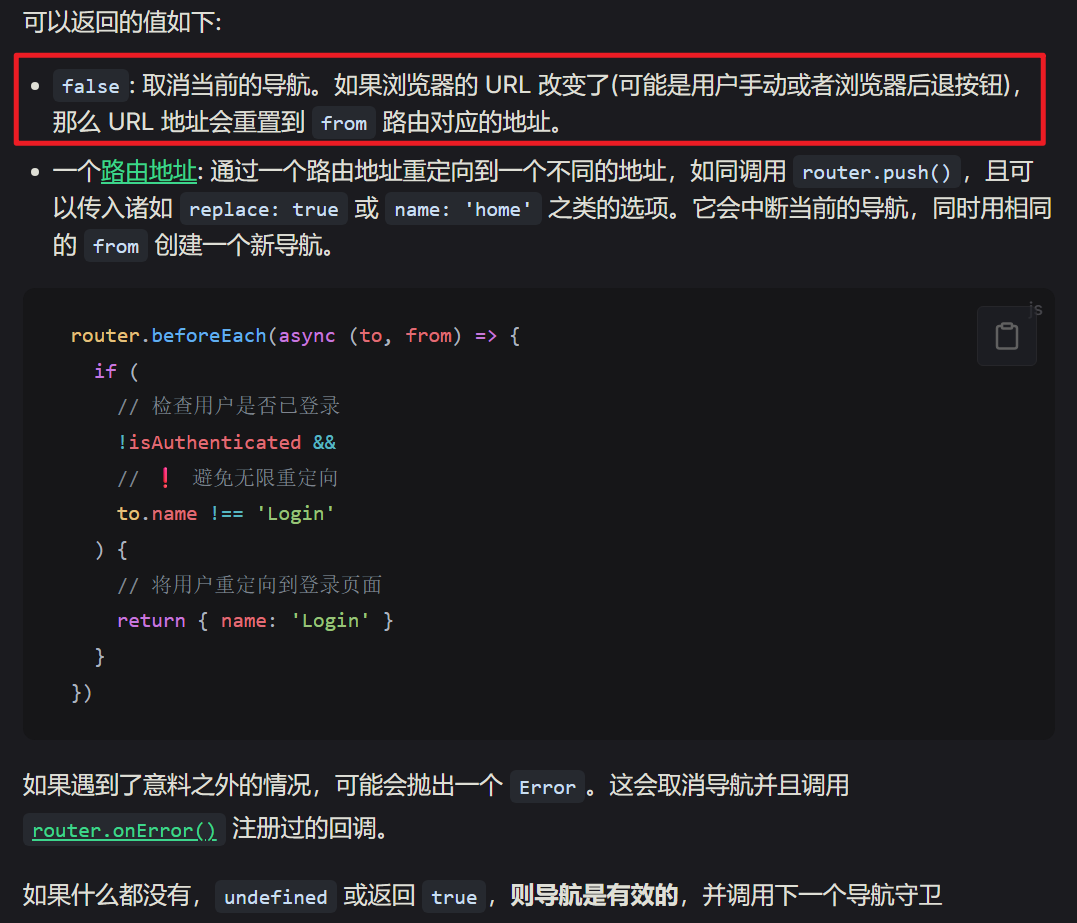Click the !isAuthenticated && code line

(x=226, y=442)
